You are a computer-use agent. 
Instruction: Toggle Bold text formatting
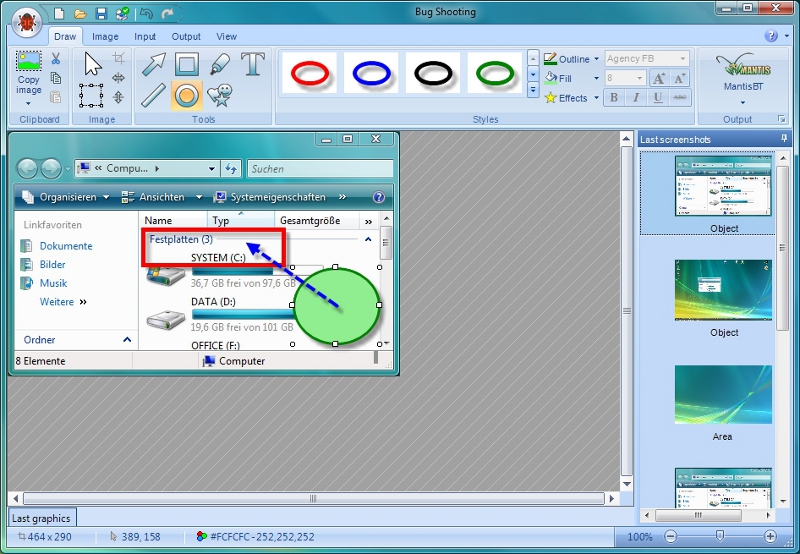point(613,98)
